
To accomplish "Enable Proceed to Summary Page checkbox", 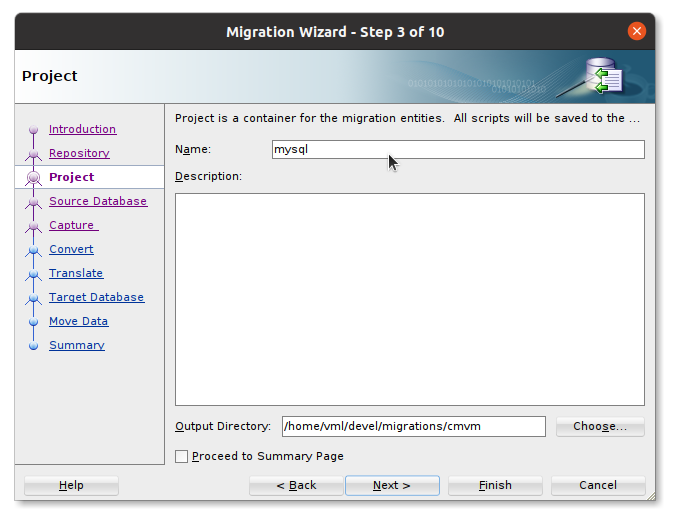I will pyautogui.click(x=181, y=456).
